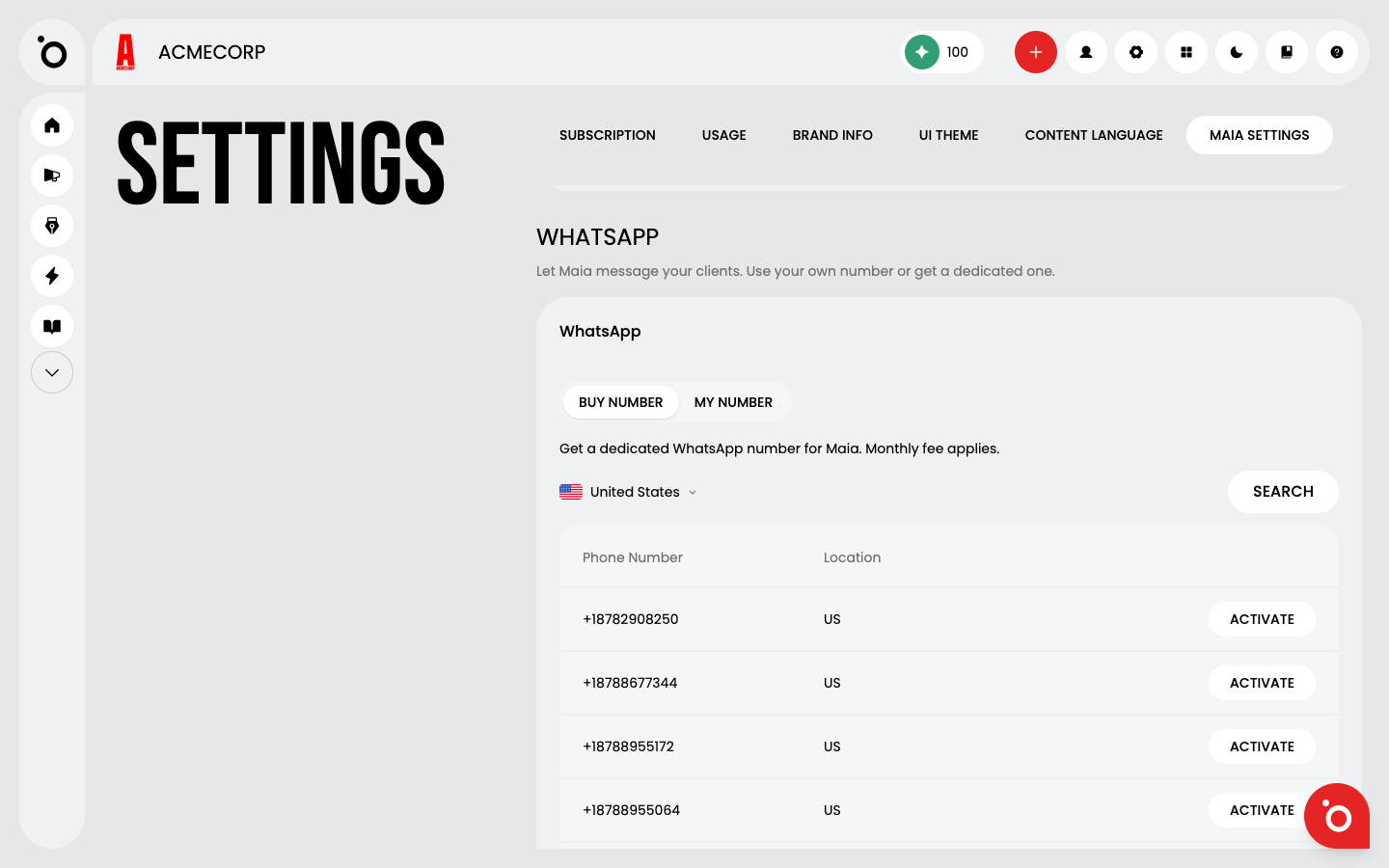Image resolution: width=1389 pixels, height=868 pixels.
Task: Open the lightning bolt icon in sidebar
Action: click(x=52, y=276)
